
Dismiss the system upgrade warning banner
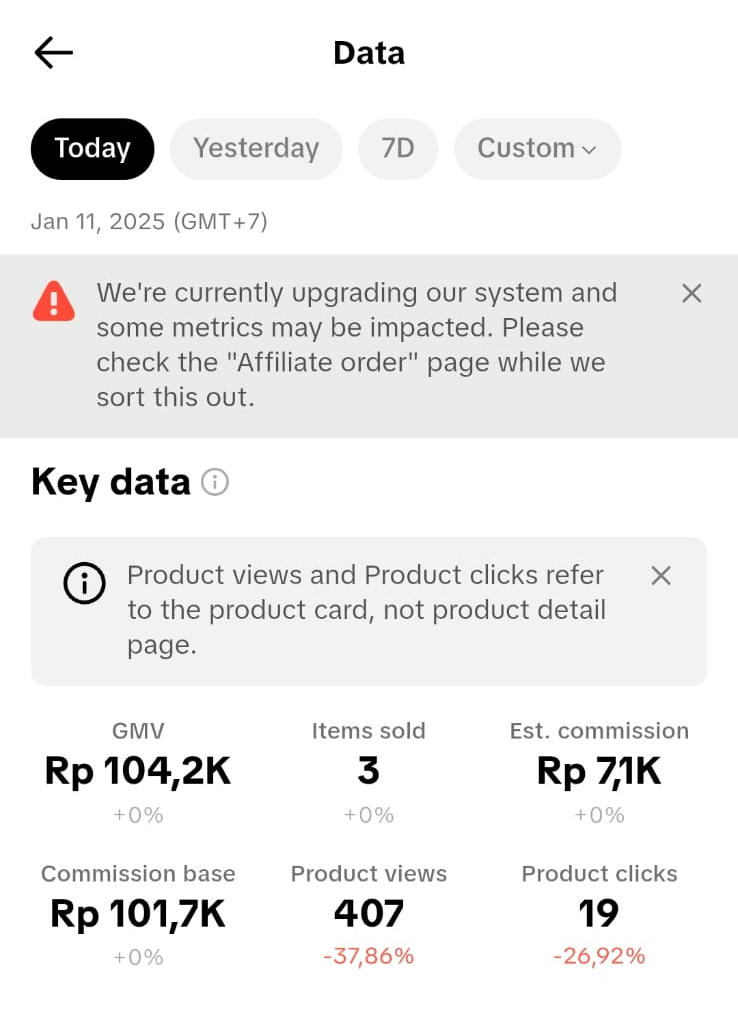tap(691, 294)
